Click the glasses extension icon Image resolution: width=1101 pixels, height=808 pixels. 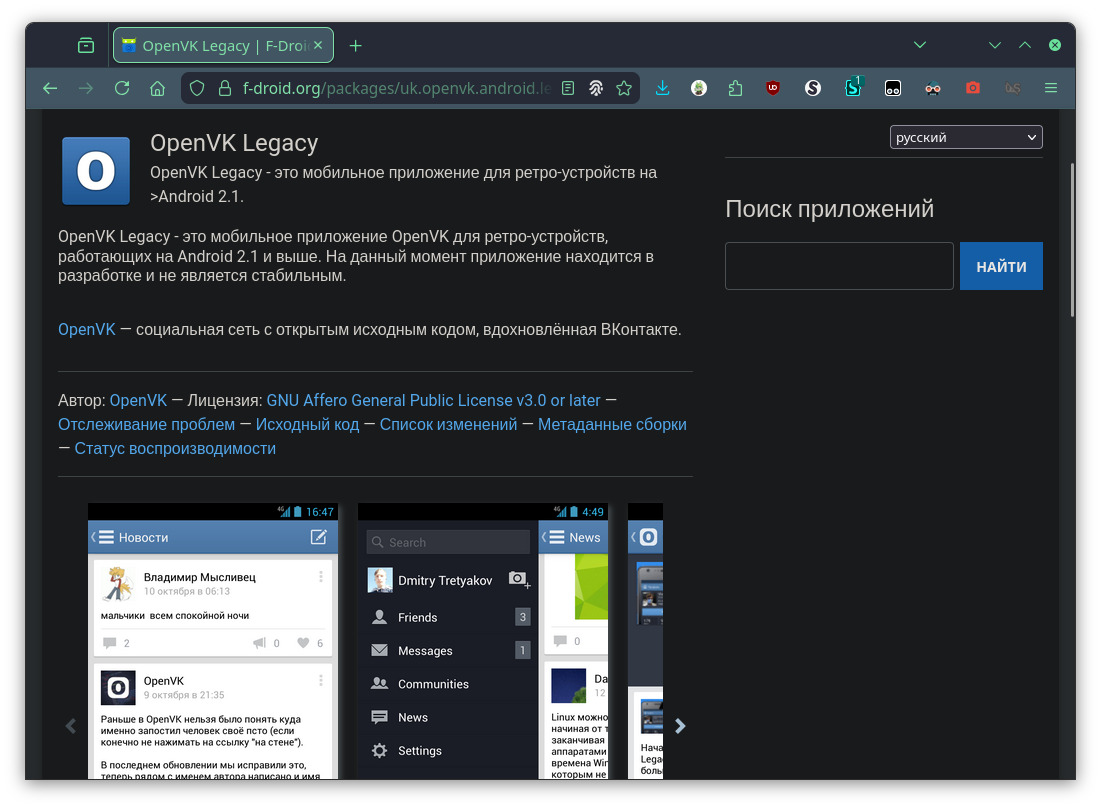(932, 88)
